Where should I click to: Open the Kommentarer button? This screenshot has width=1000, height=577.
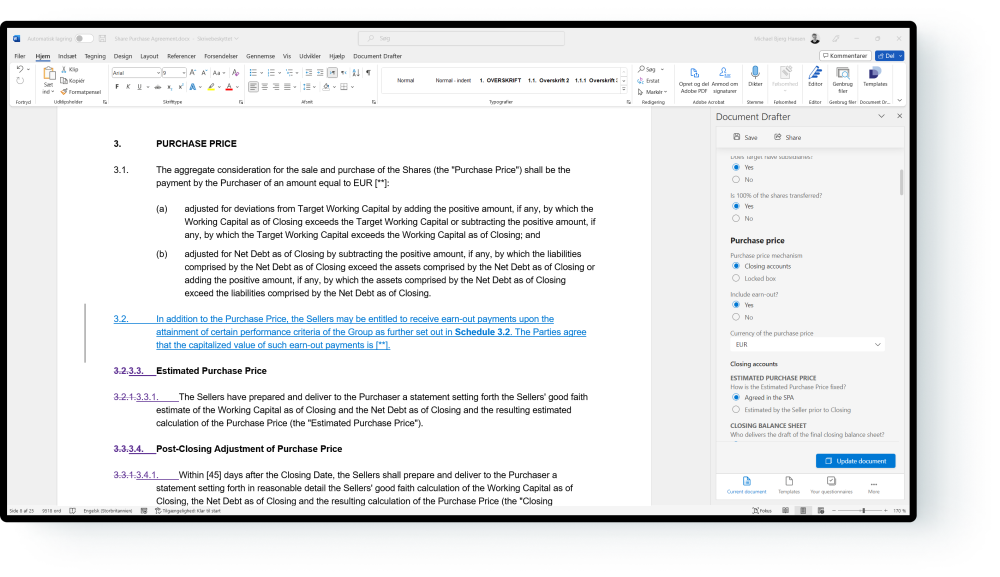click(x=845, y=56)
